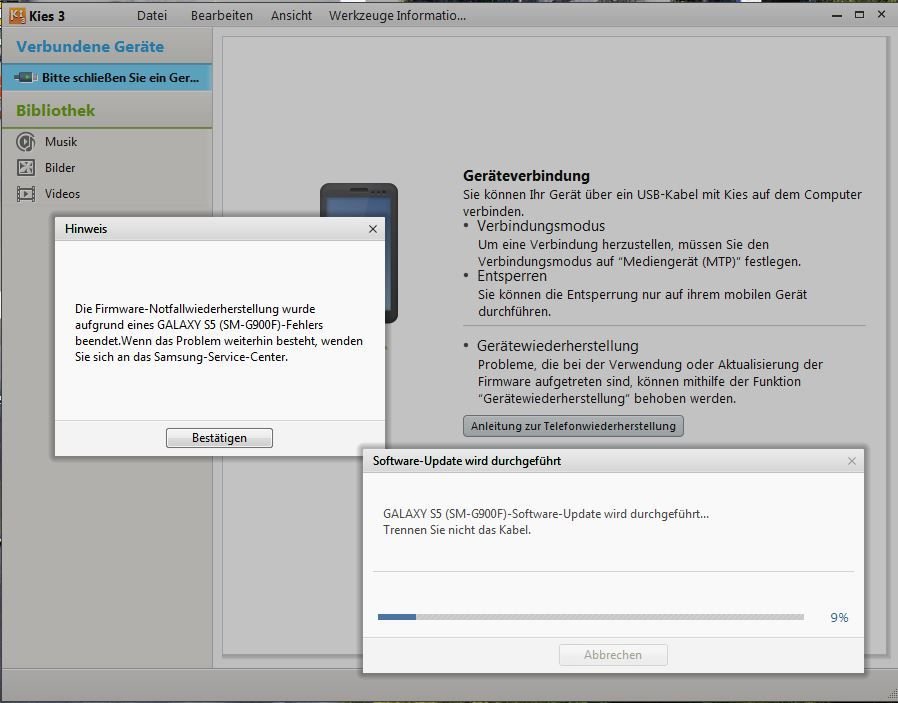The height and width of the screenshot is (703, 898).
Task: Click the Kies 3 application logo icon
Action: [x=17, y=15]
